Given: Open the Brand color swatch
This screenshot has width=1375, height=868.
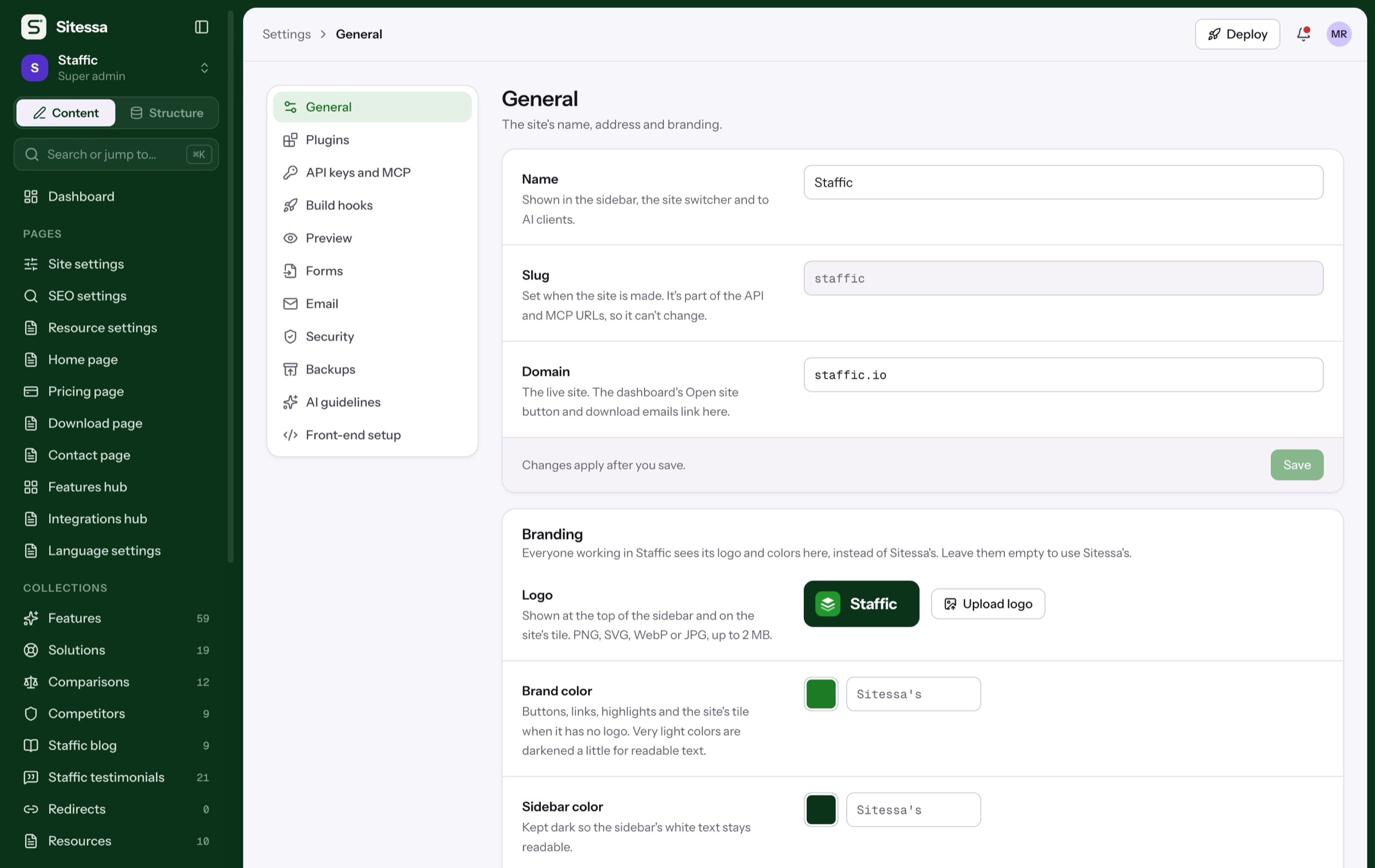Looking at the screenshot, I should [x=821, y=694].
